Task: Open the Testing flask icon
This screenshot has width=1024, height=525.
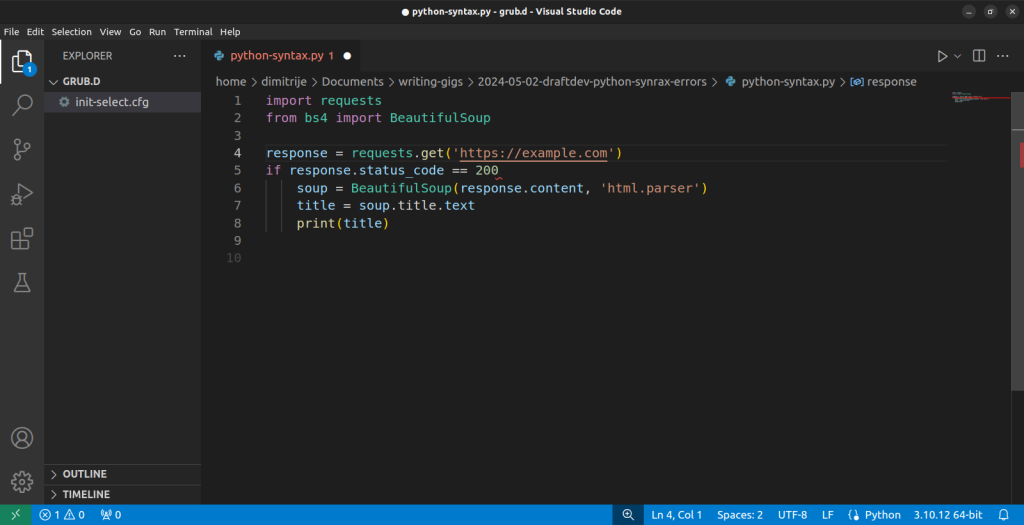Action: tap(21, 283)
